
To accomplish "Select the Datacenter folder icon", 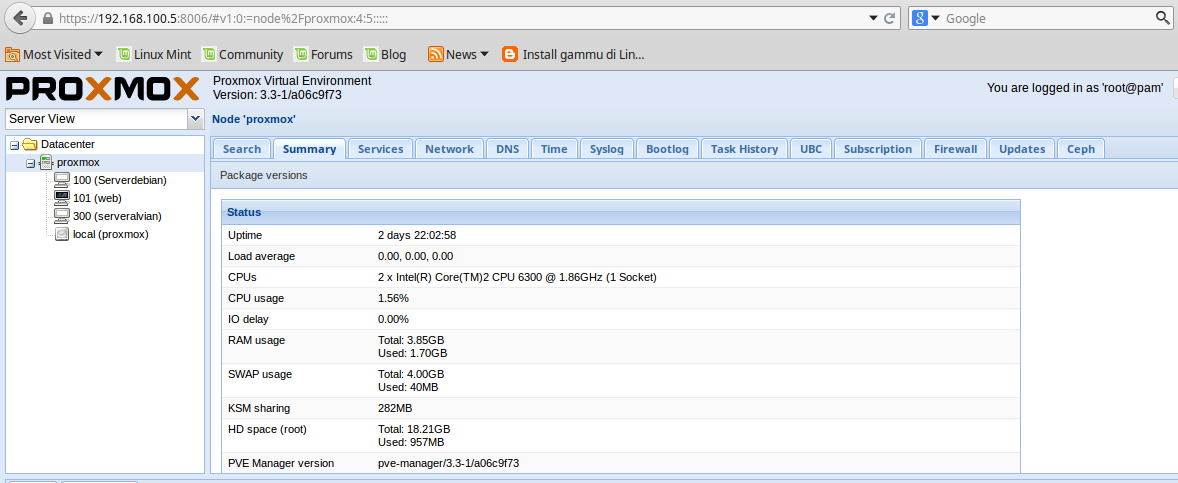I will (30, 144).
